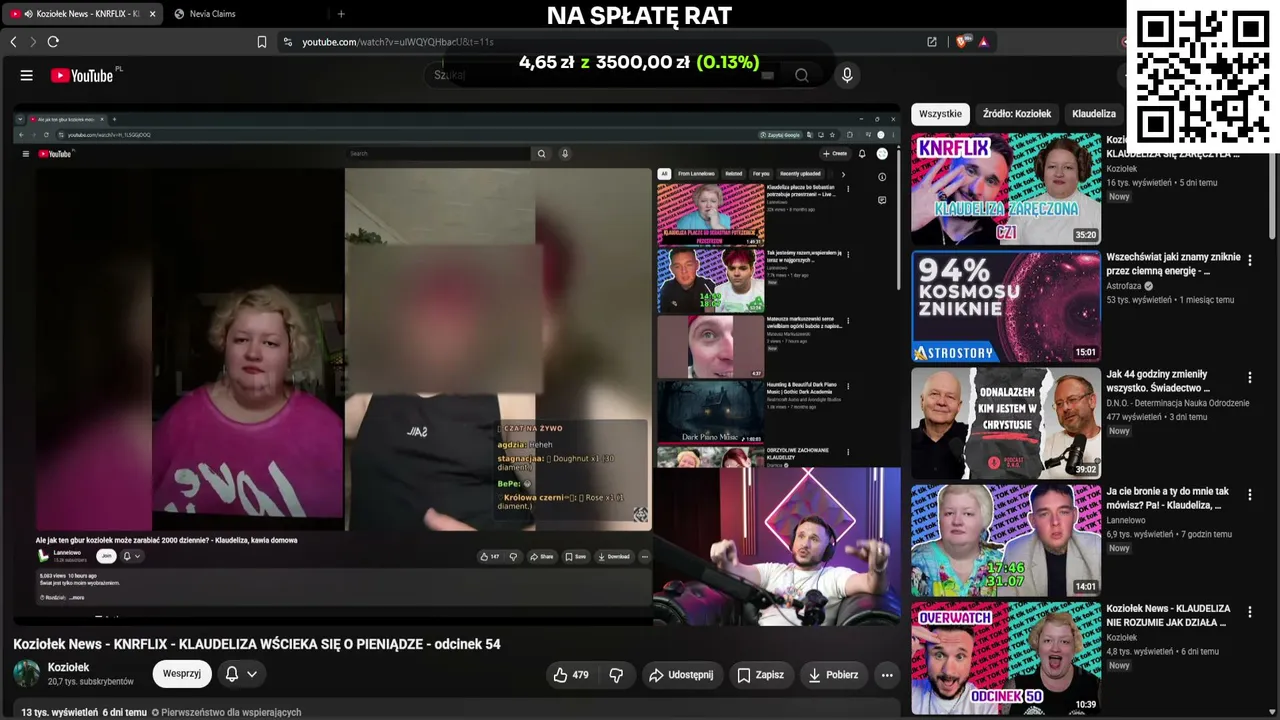Open options menu for KLAUDELIZA NIE ROZUMIE video

click(x=1249, y=612)
